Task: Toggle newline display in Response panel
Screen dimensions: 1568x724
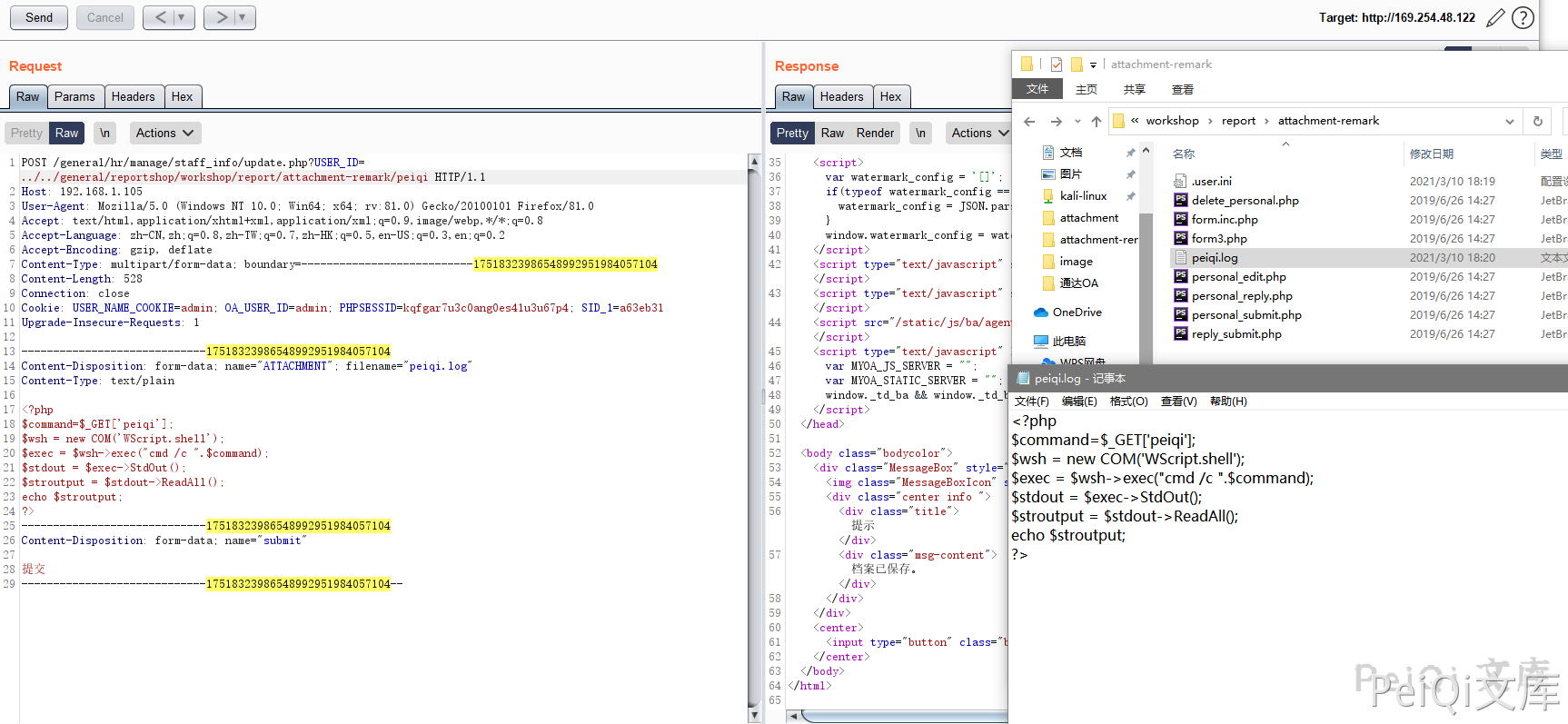Action: (x=920, y=133)
